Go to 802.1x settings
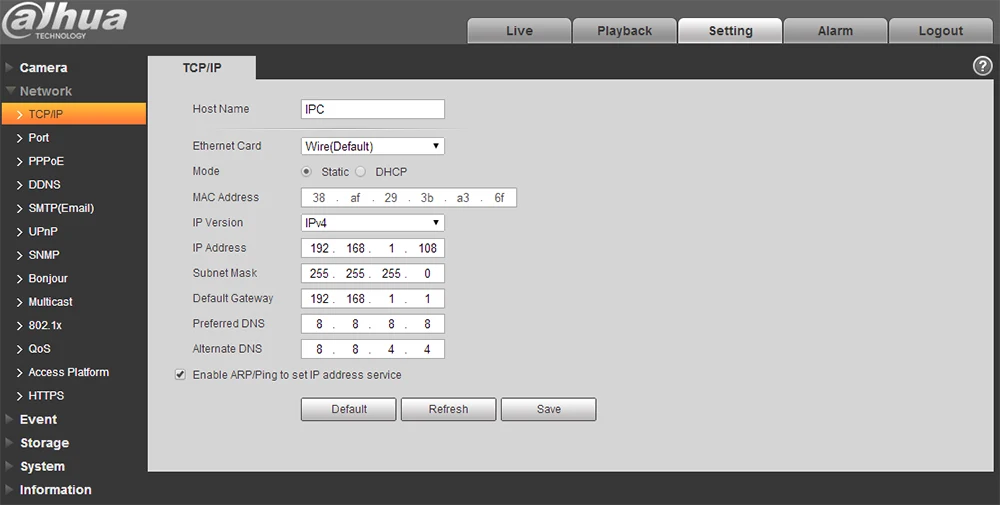Viewport: 1000px width, 505px height. [x=45, y=326]
